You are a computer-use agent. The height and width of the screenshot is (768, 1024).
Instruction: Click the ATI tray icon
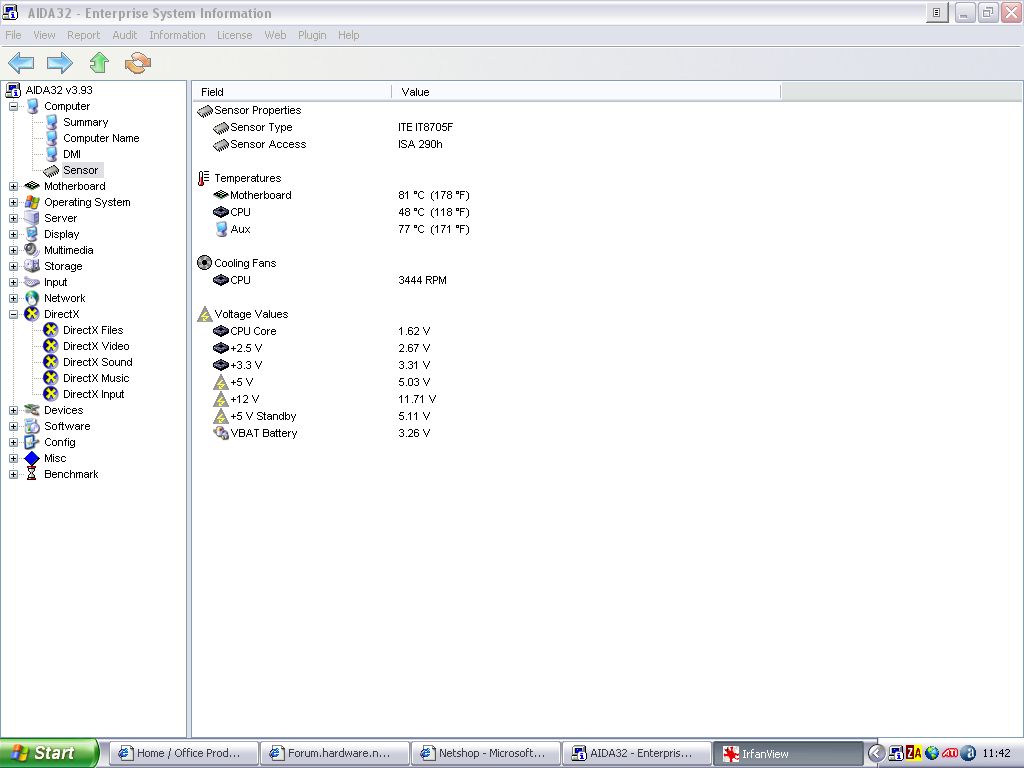point(950,753)
